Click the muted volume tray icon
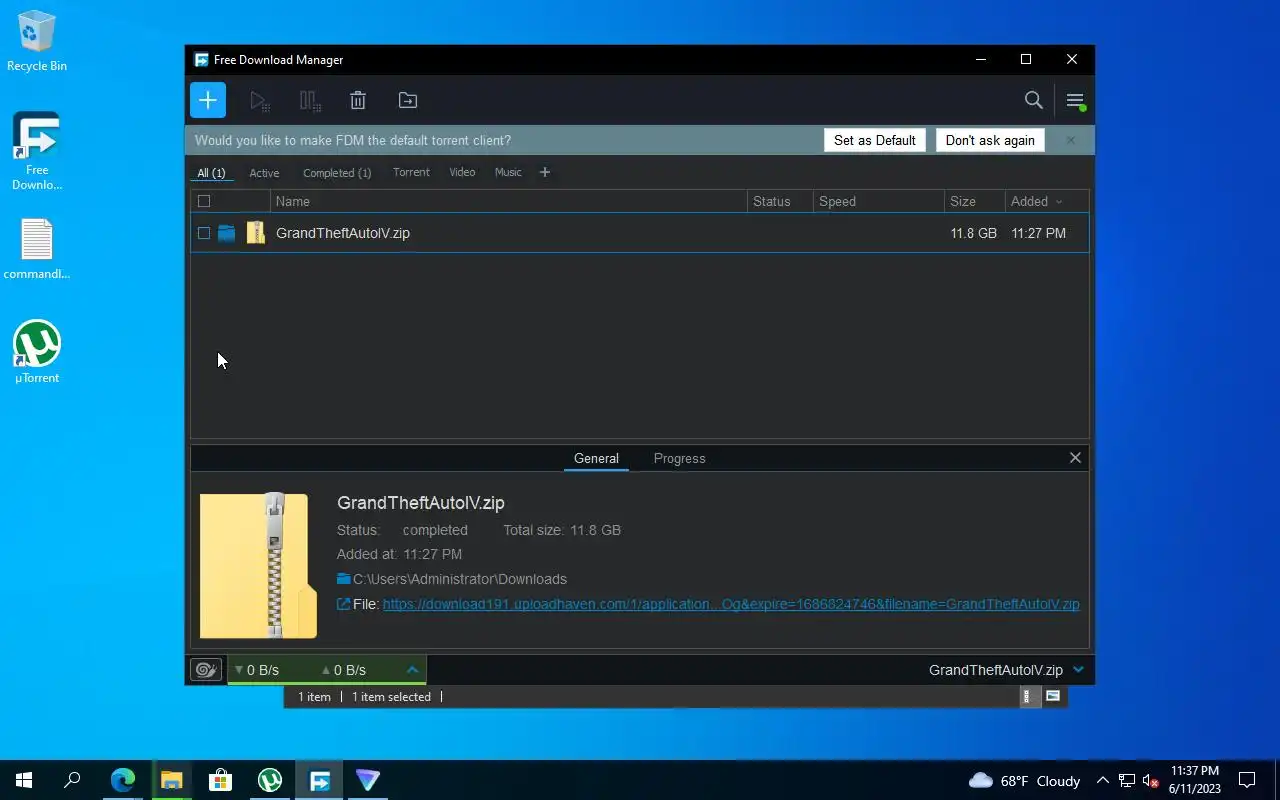 [x=1151, y=780]
